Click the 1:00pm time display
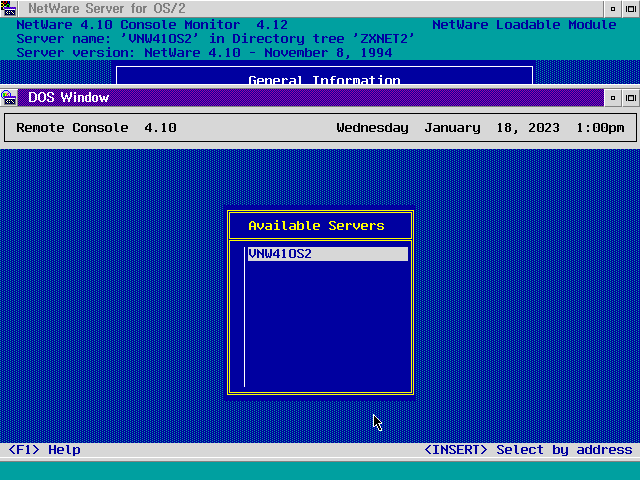 [x=600, y=128]
